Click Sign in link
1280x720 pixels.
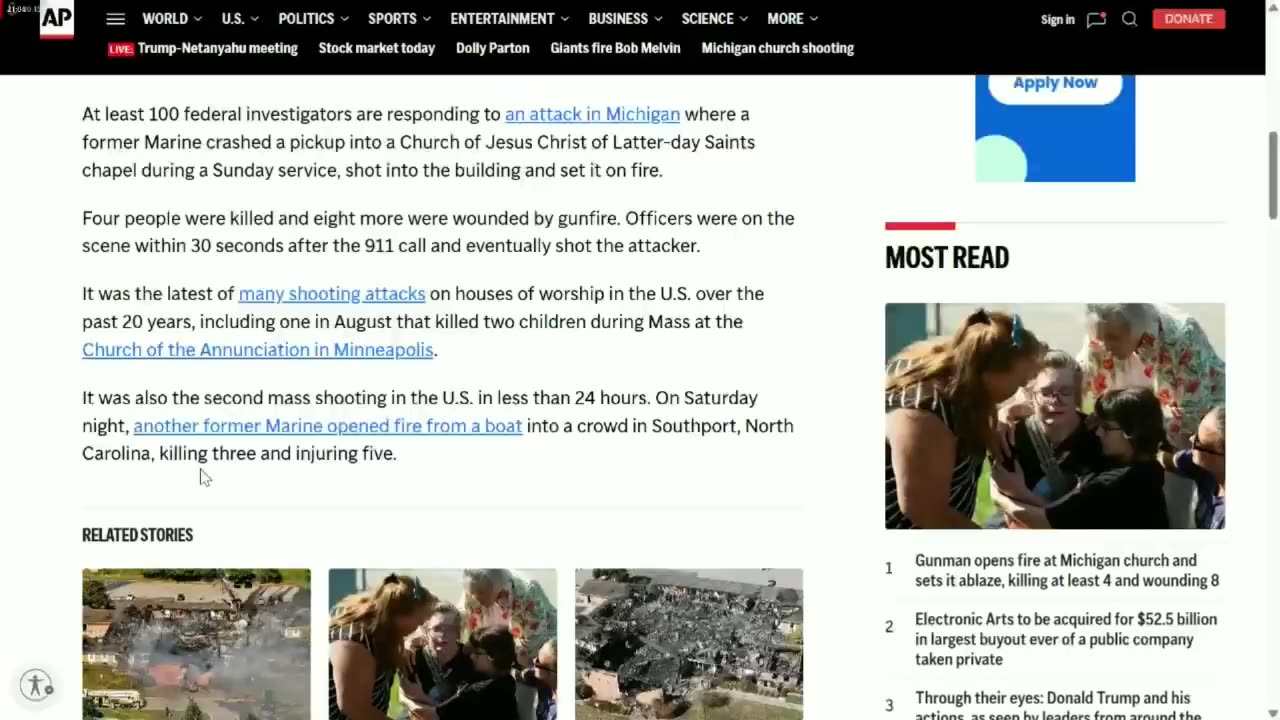1057,19
